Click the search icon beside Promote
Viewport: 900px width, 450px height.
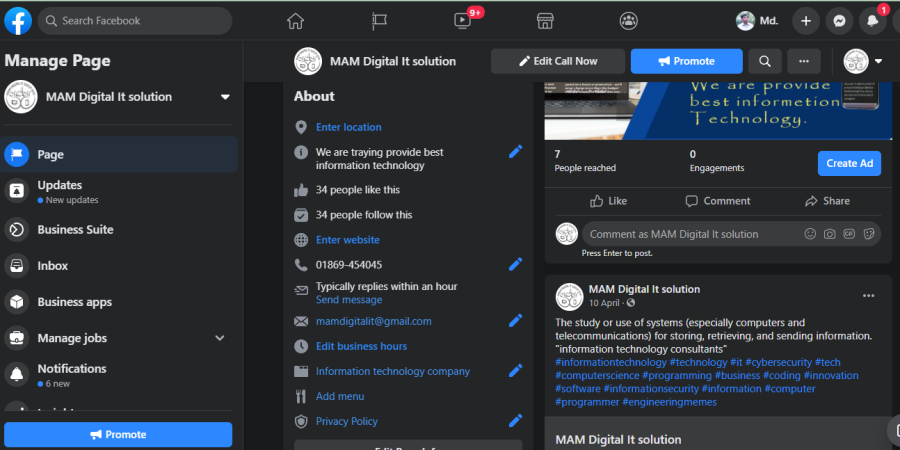click(x=765, y=61)
